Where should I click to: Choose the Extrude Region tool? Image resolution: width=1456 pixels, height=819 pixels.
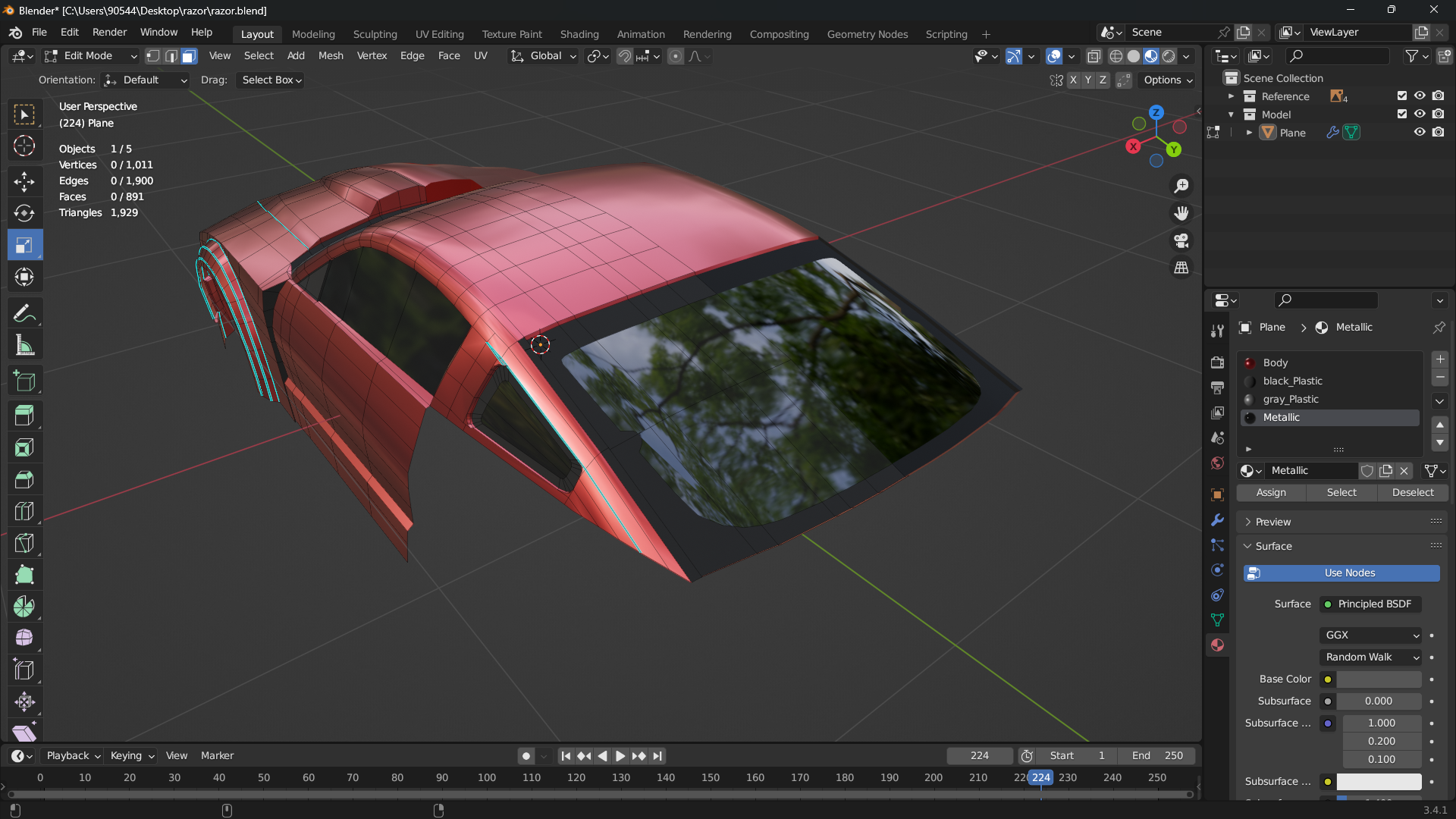pos(24,415)
